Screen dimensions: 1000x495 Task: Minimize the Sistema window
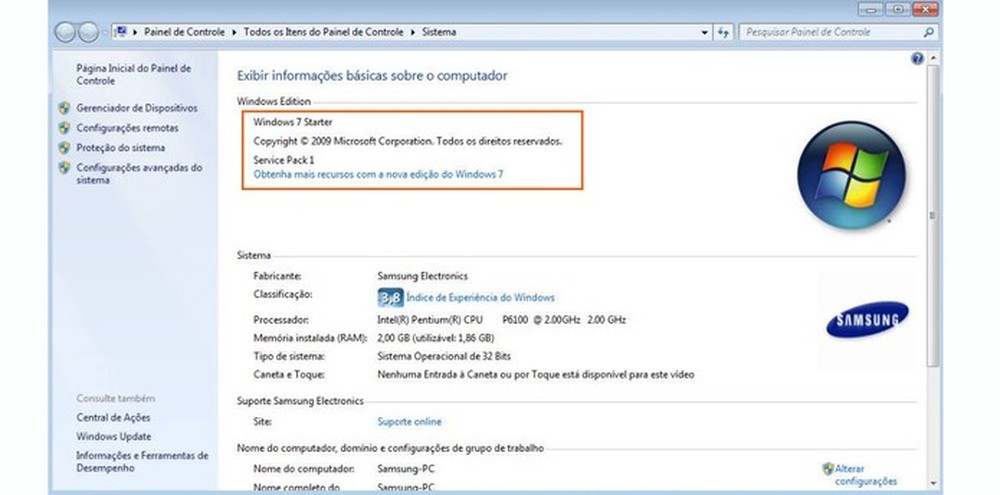point(871,9)
